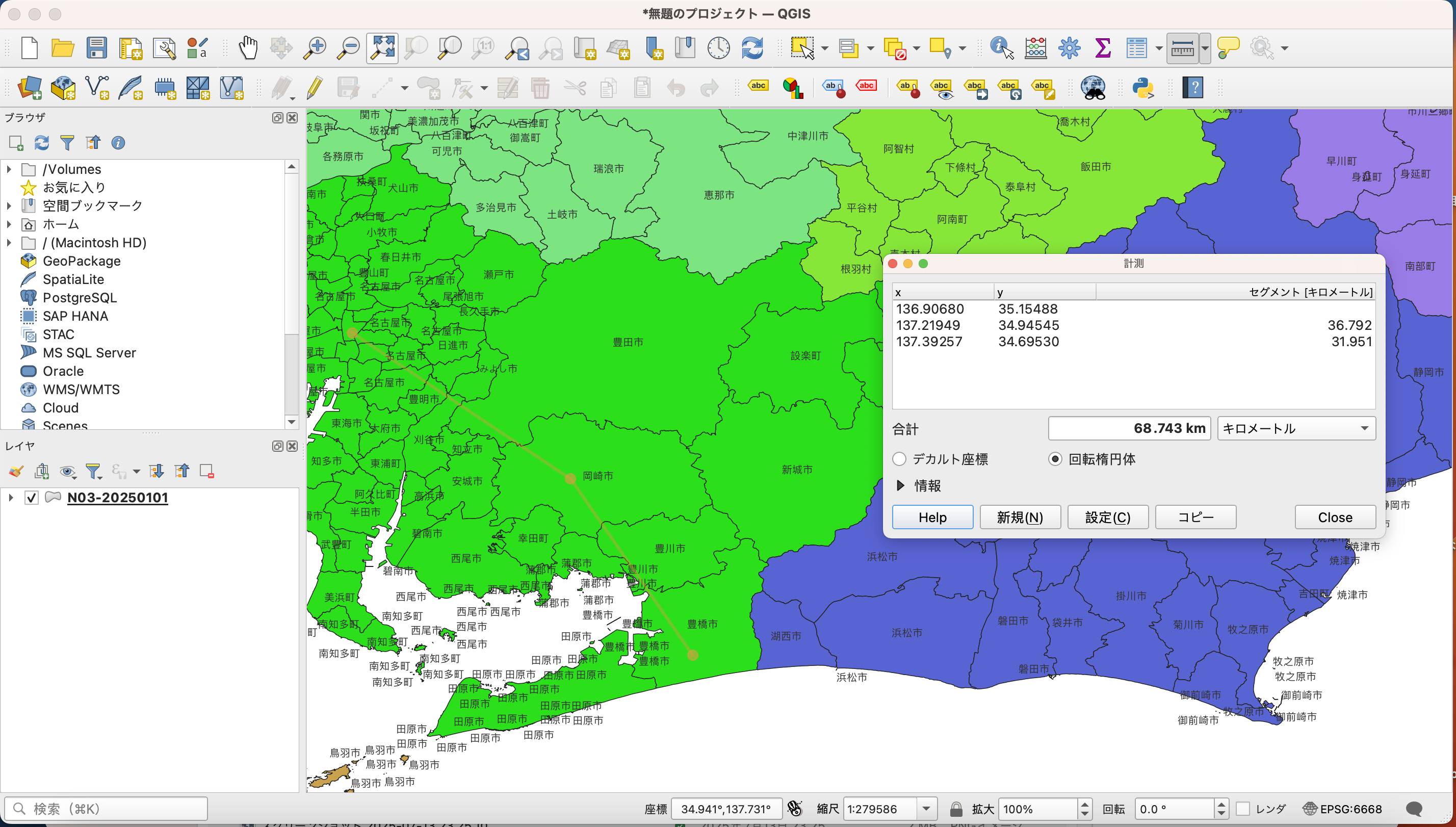Image resolution: width=1456 pixels, height=827 pixels.
Task: Click the Save Project floppy icon
Action: tap(96, 48)
